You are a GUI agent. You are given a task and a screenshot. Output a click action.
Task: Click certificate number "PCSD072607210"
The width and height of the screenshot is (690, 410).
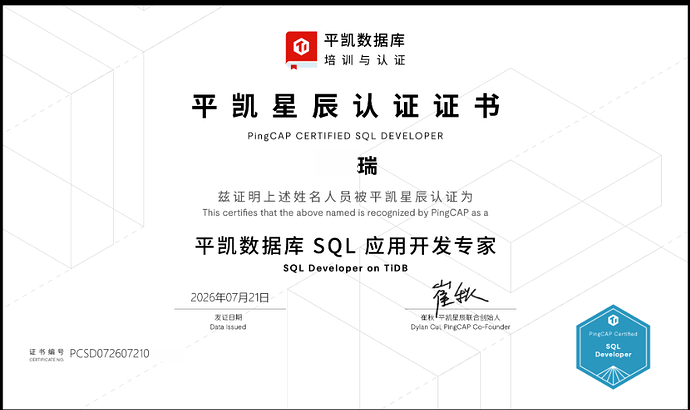click(110, 354)
